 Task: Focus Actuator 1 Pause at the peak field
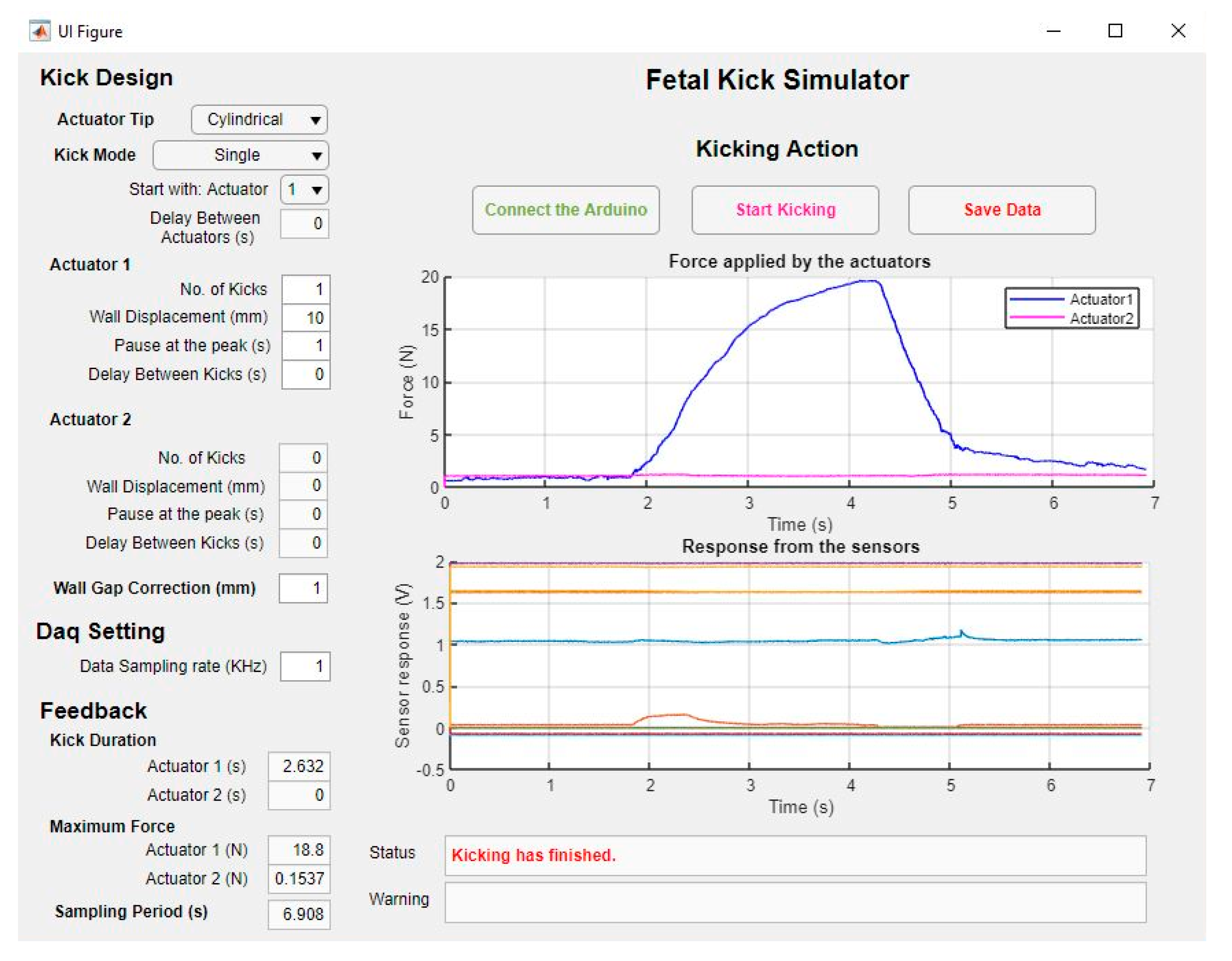click(x=306, y=345)
